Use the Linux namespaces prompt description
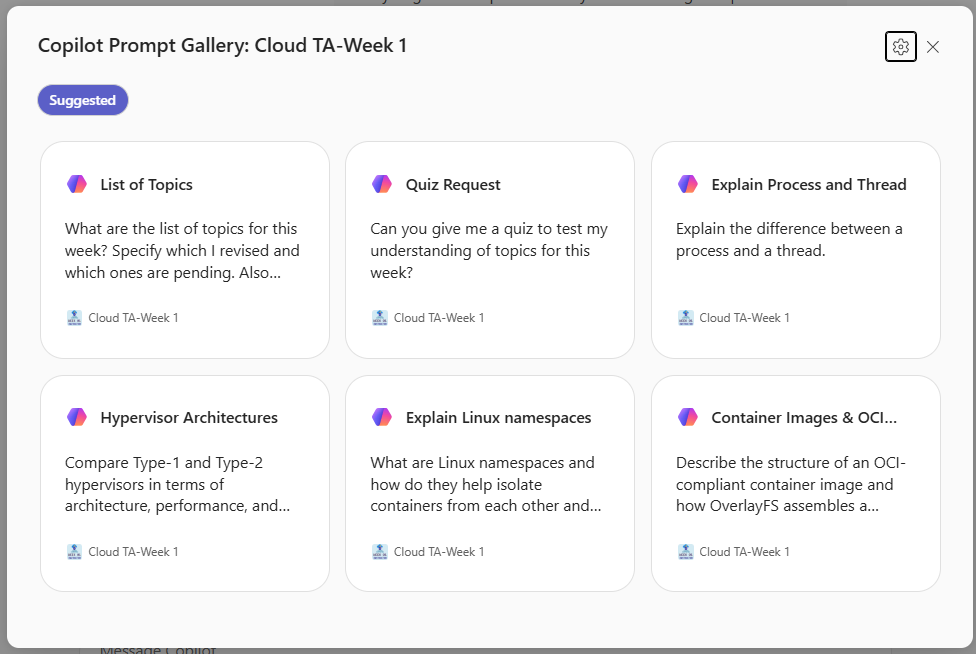This screenshot has width=976, height=654. (x=485, y=484)
